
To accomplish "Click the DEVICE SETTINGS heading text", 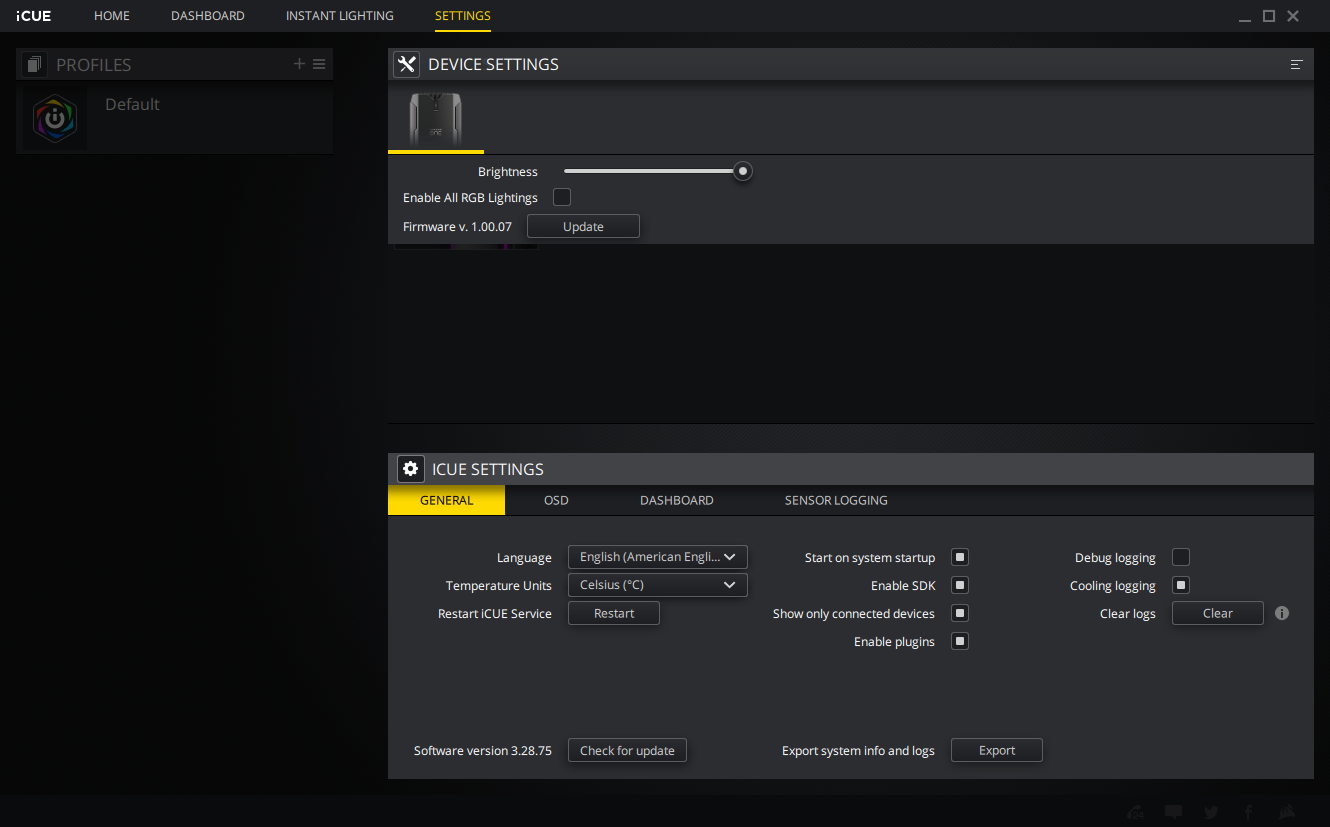I will coord(493,64).
